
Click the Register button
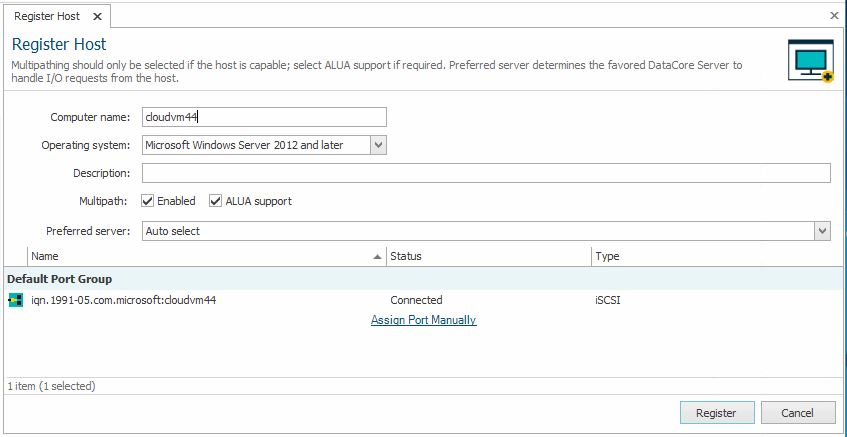(716, 413)
